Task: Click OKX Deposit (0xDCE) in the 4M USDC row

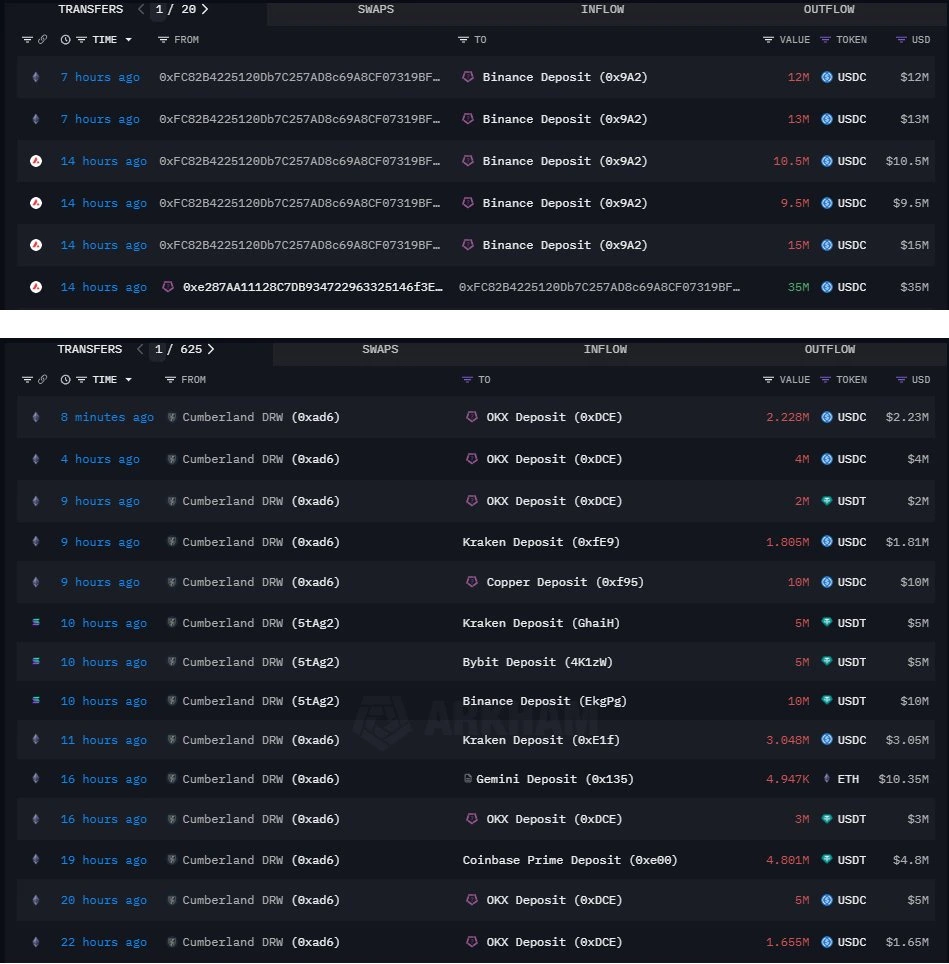Action: point(554,459)
